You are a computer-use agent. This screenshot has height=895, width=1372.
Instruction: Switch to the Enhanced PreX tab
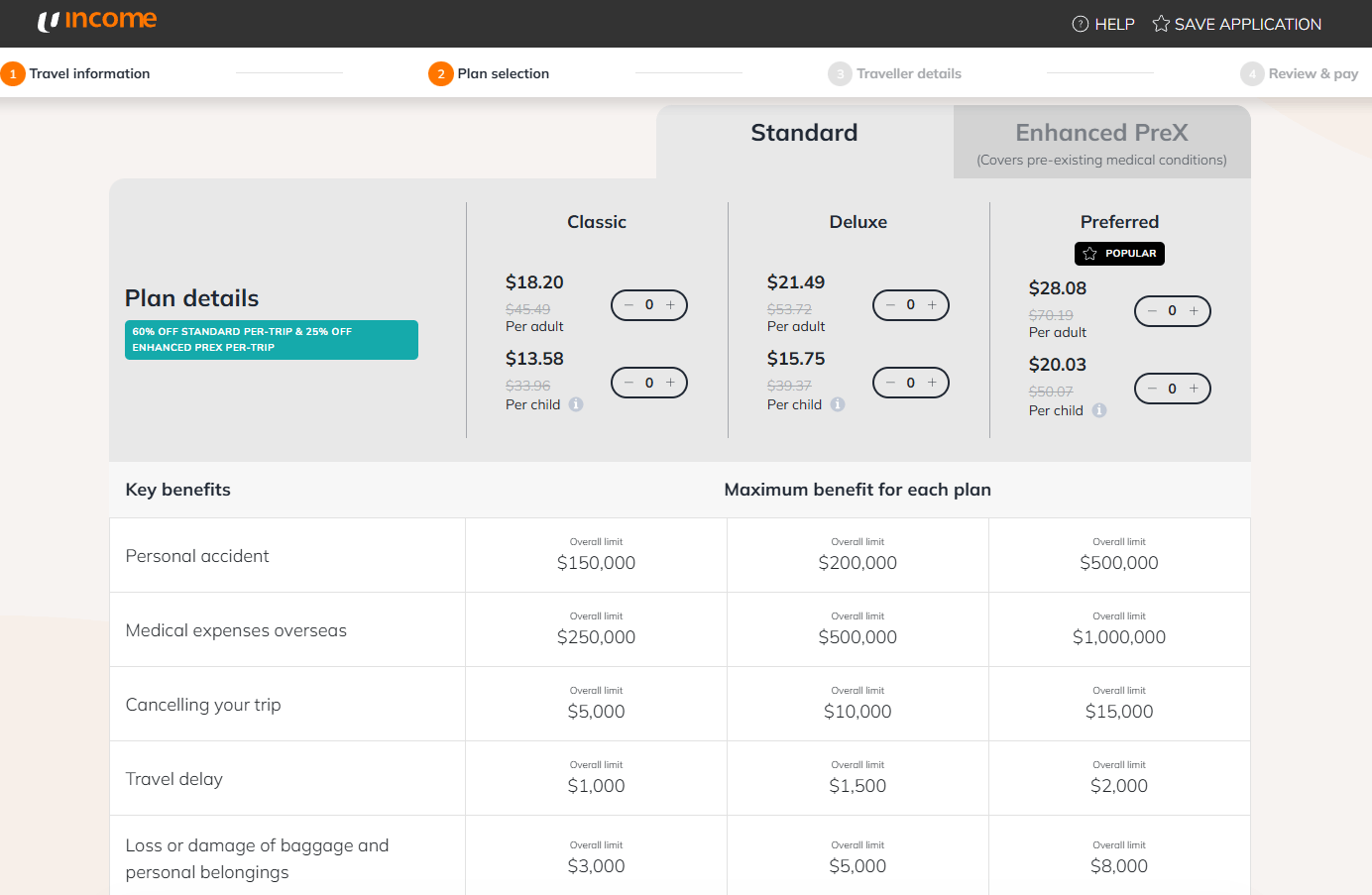[1101, 143]
